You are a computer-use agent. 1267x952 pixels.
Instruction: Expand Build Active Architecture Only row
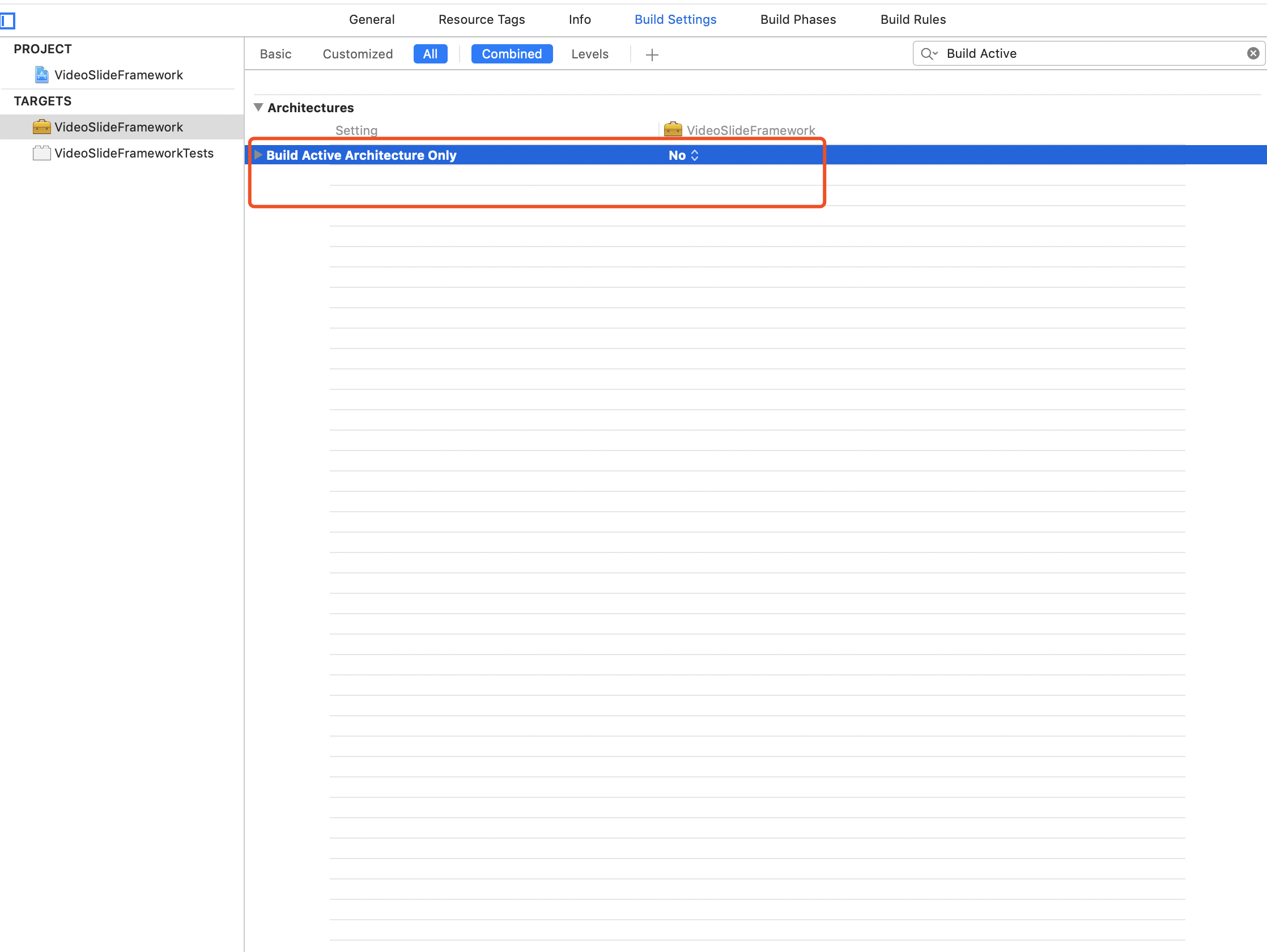tap(258, 155)
